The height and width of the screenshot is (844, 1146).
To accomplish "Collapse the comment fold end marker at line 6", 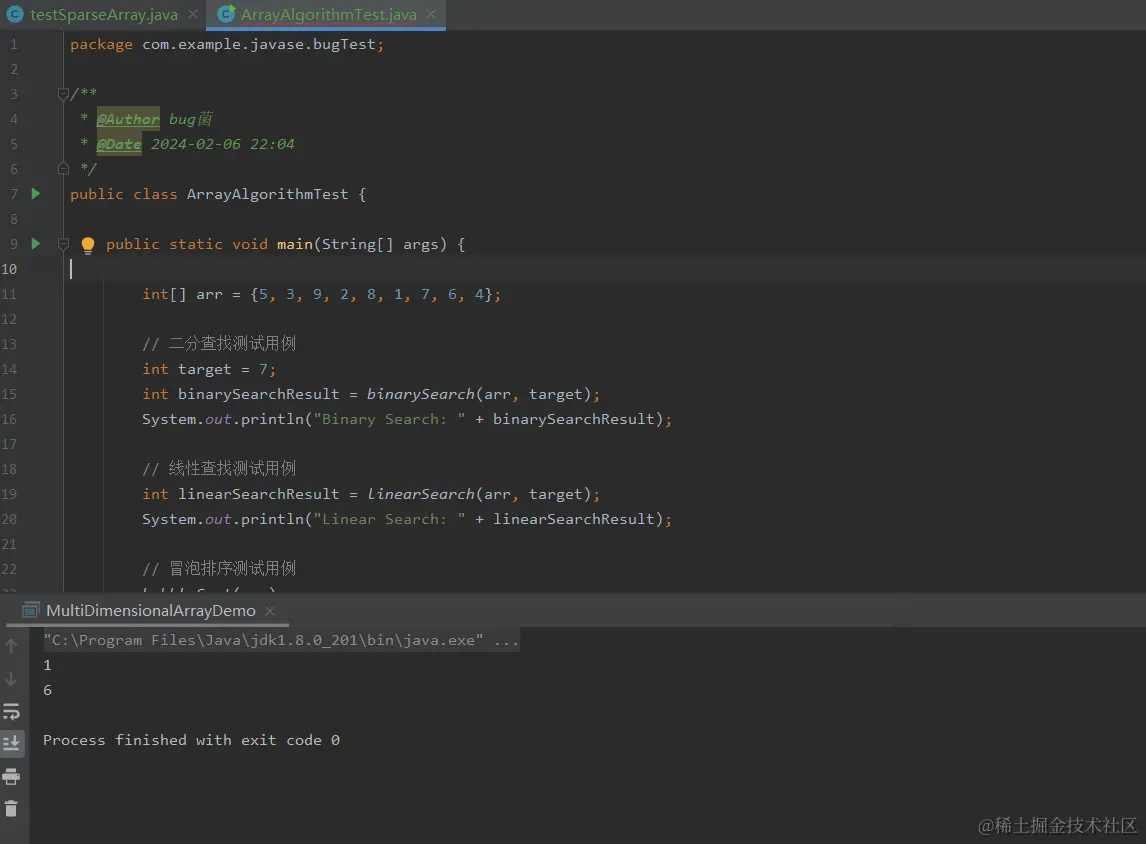I will click(x=64, y=169).
